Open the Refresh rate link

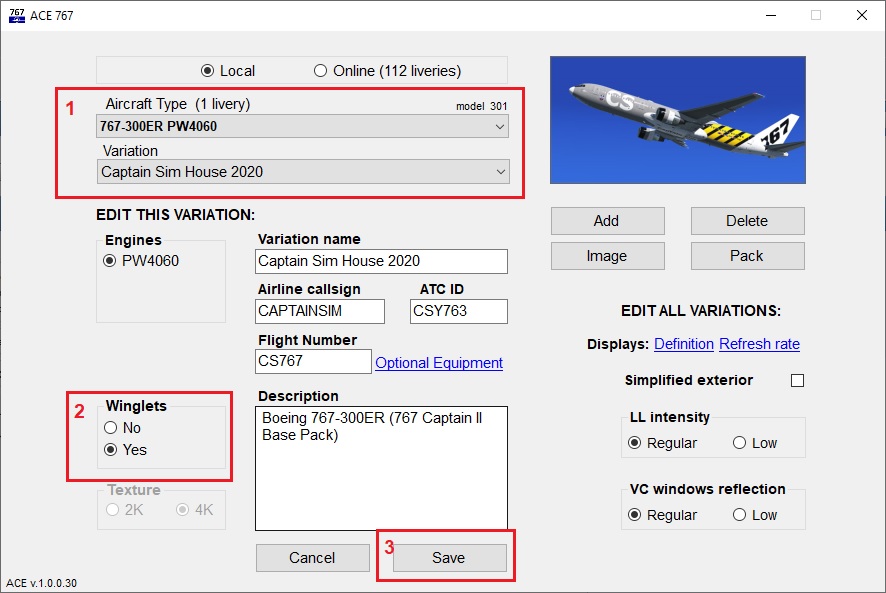point(759,344)
